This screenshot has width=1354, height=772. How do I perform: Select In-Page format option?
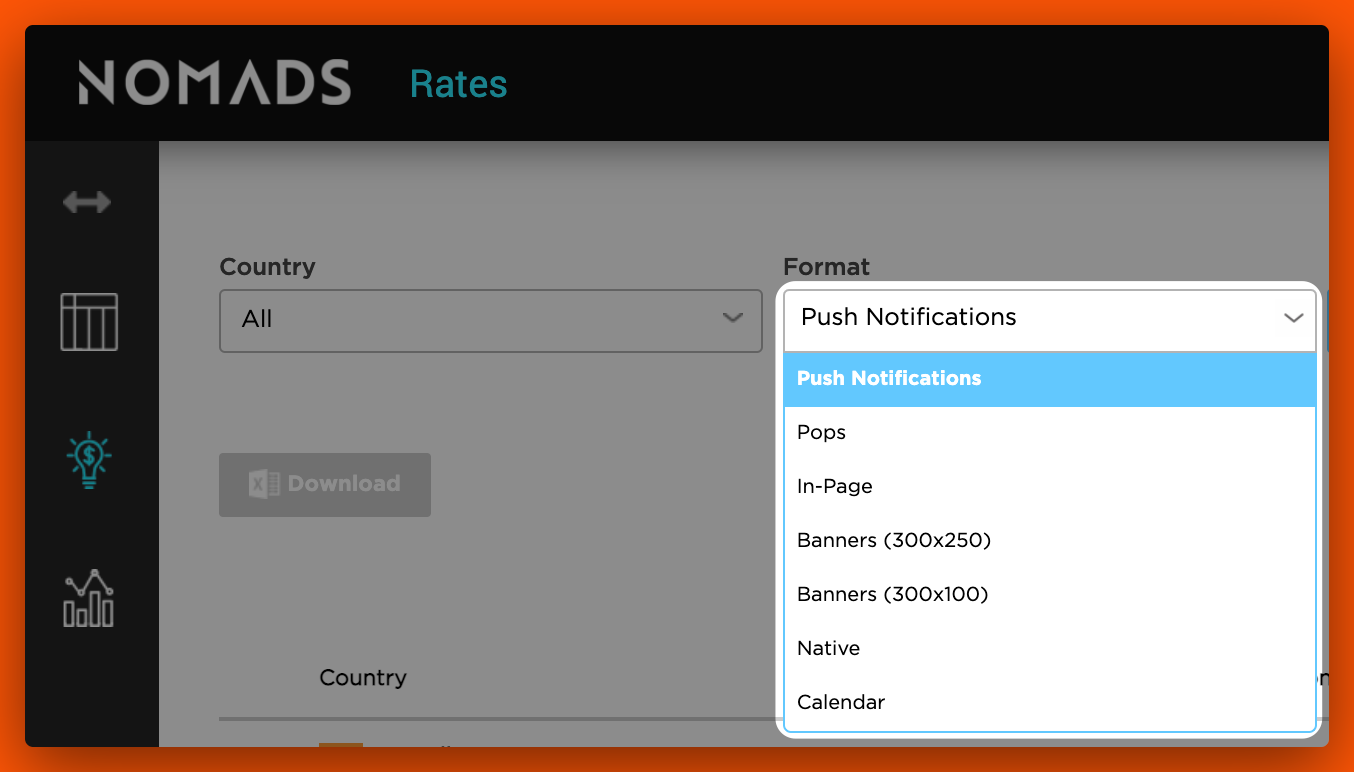[x=1049, y=487]
